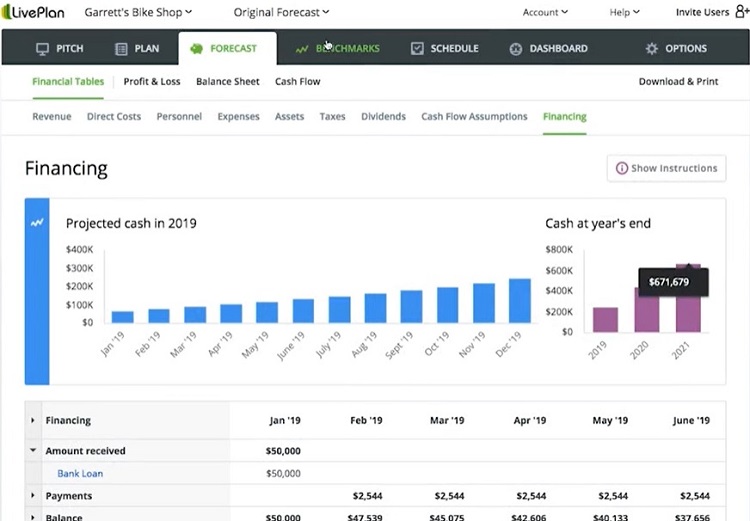This screenshot has width=750, height=521.
Task: Open the Revenue table tab
Action: (x=52, y=117)
